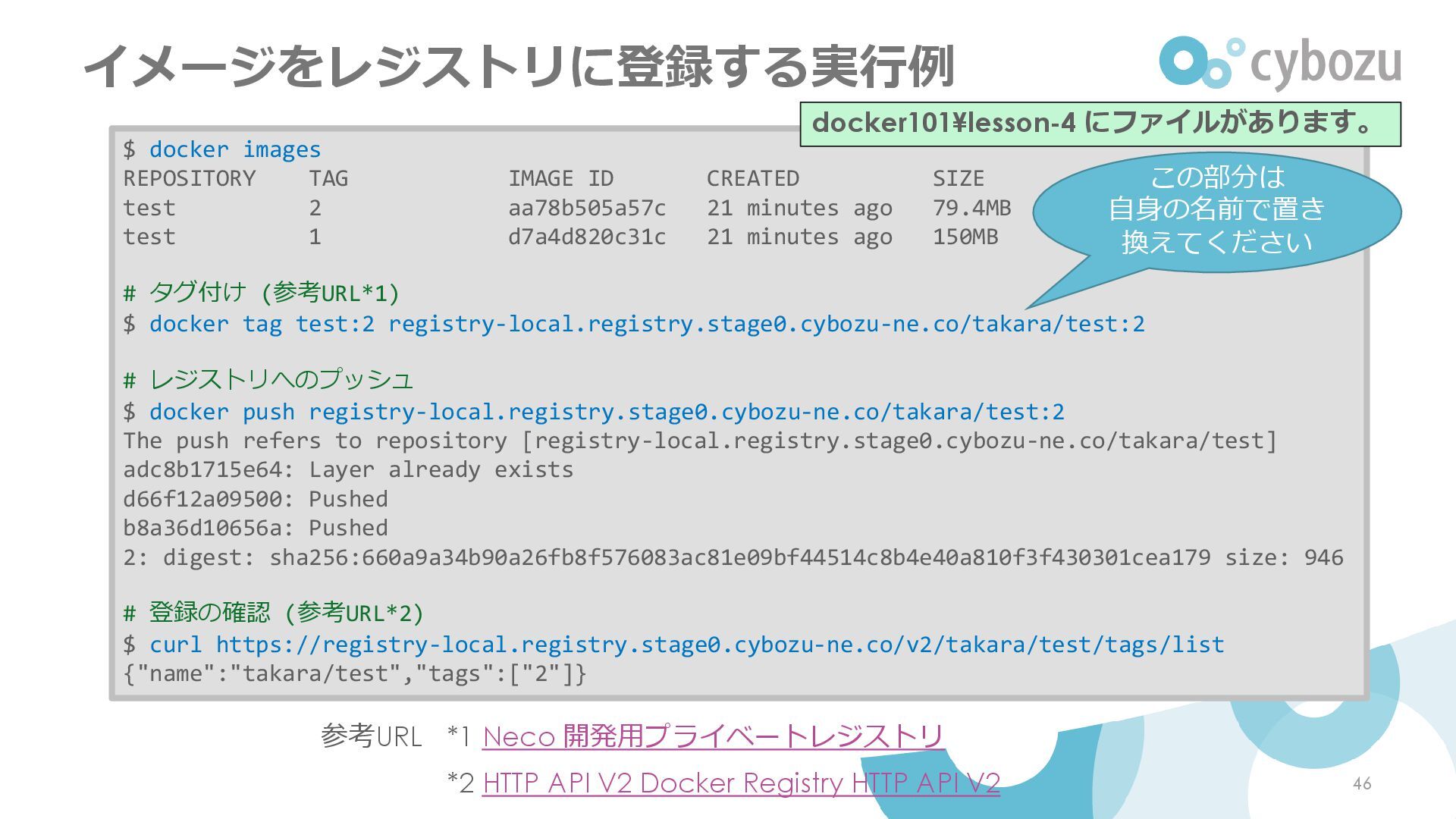Click the SIZE column header

coord(959,178)
